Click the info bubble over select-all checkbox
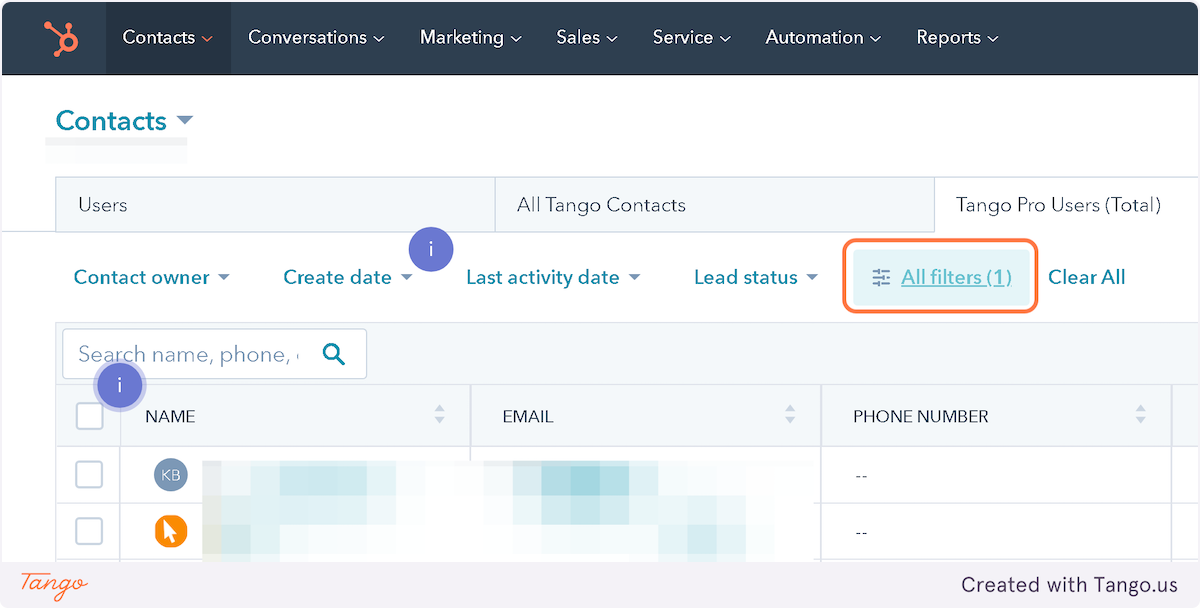The width and height of the screenshot is (1200, 608). click(x=120, y=385)
